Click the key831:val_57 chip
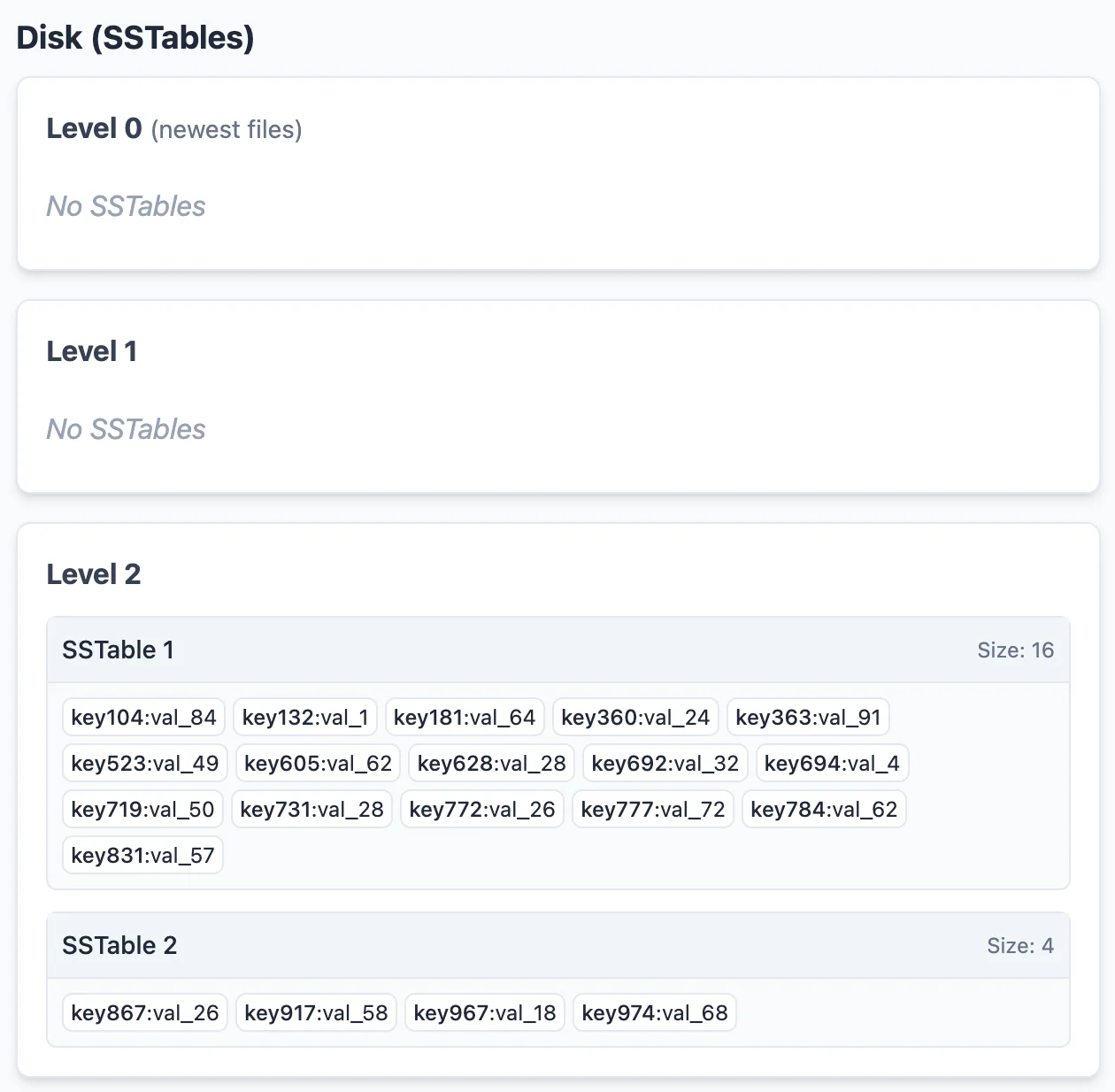Image resolution: width=1115 pixels, height=1092 pixels. coord(142,856)
